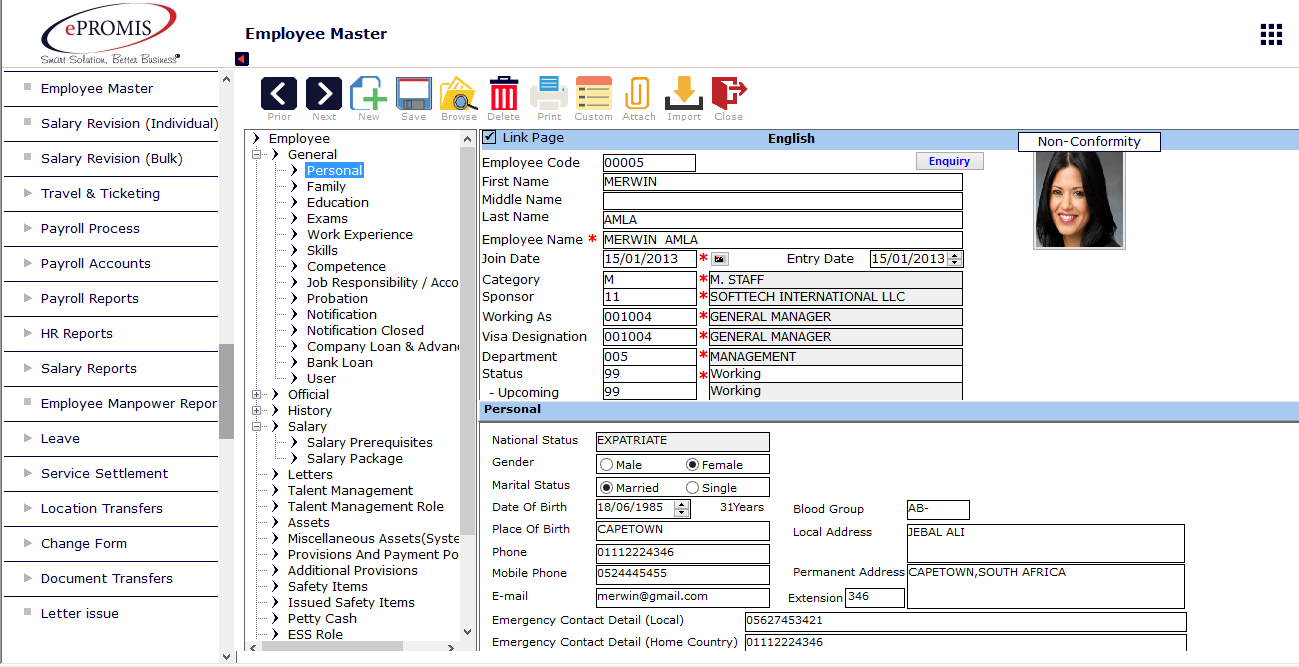This screenshot has height=667, width=1299.
Task: Collapse the Salary tree branch
Action: (256, 426)
